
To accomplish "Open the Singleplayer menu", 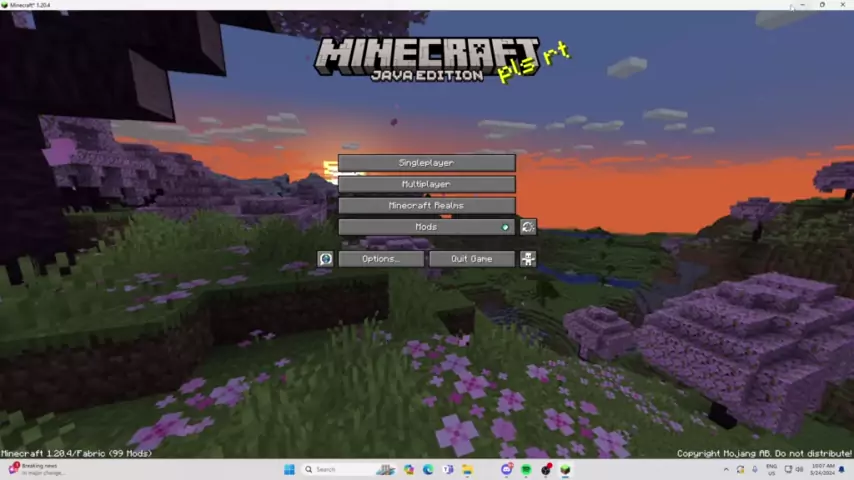I will pyautogui.click(x=426, y=163).
